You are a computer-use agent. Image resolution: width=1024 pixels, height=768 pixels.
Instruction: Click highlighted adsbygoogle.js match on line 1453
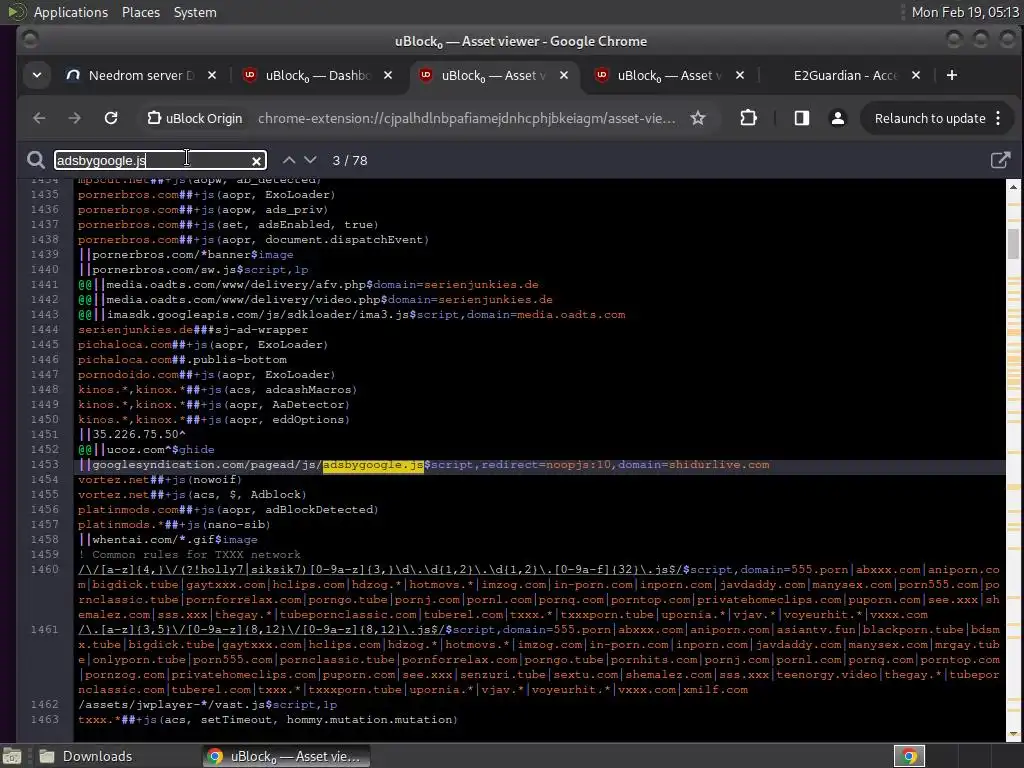(373, 464)
